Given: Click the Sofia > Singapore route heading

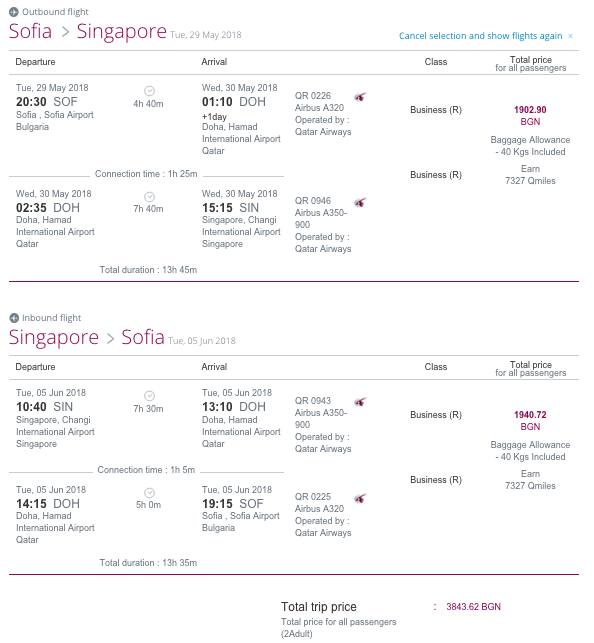Looking at the screenshot, I should tap(88, 32).
